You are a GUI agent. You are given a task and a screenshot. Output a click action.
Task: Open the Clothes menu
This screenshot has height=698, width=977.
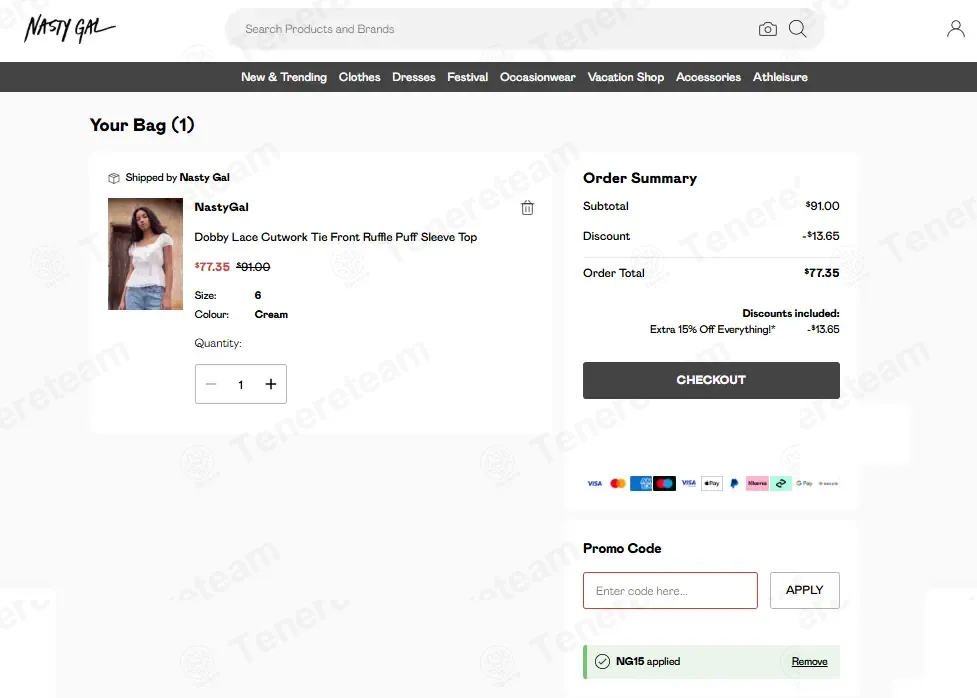[x=360, y=77]
